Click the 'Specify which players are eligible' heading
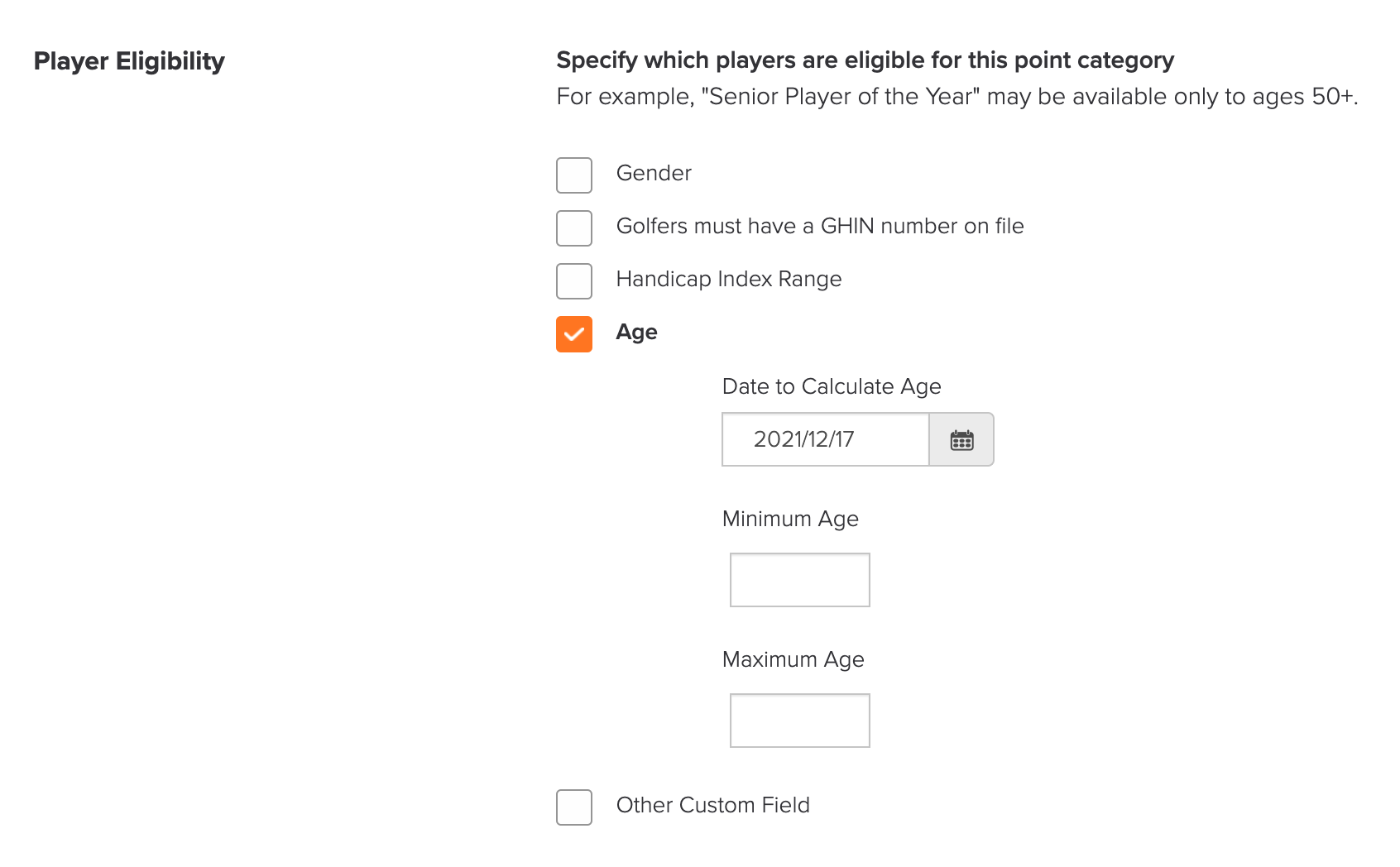 coord(865,60)
